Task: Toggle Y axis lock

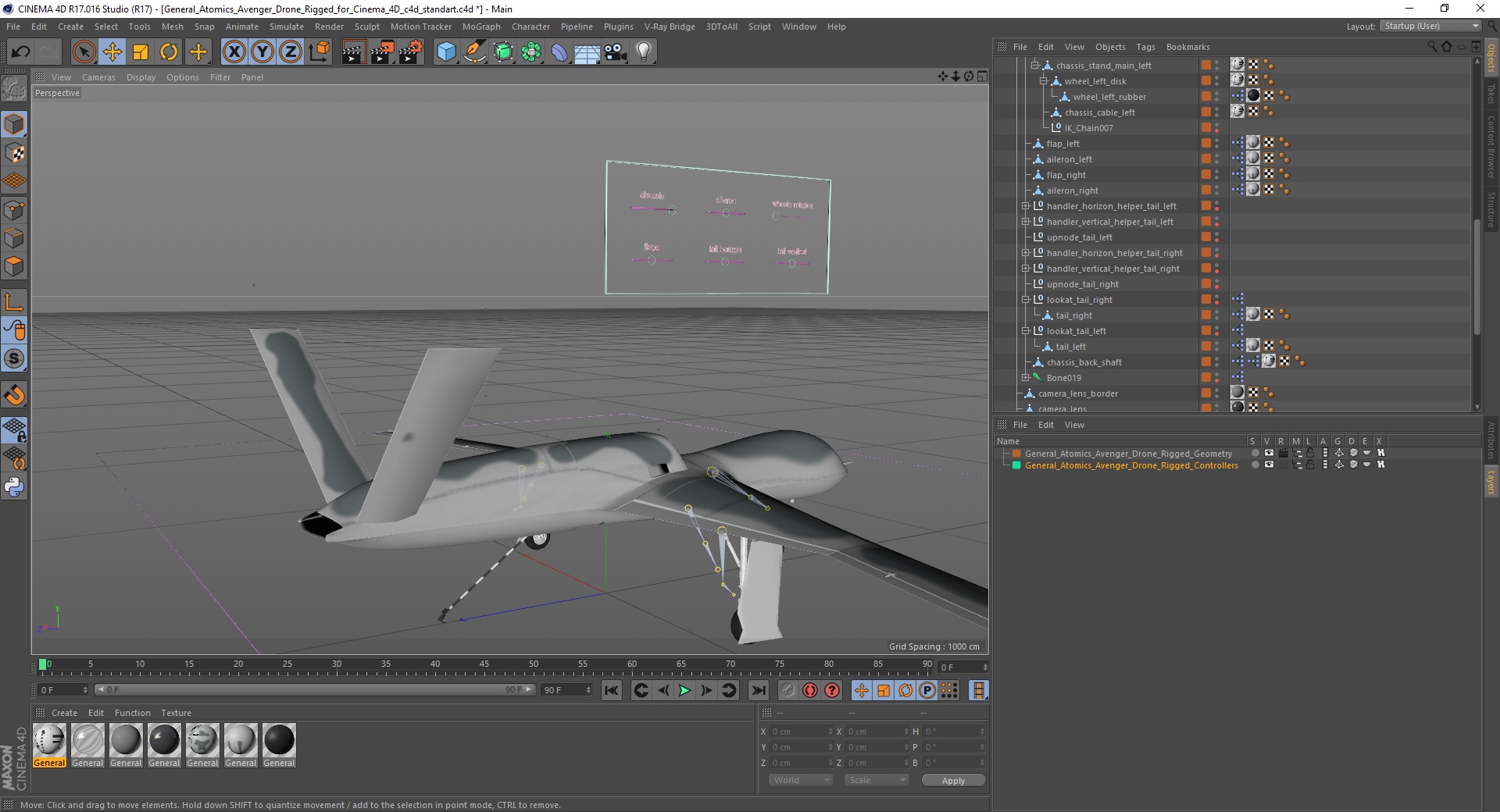Action: 262,52
